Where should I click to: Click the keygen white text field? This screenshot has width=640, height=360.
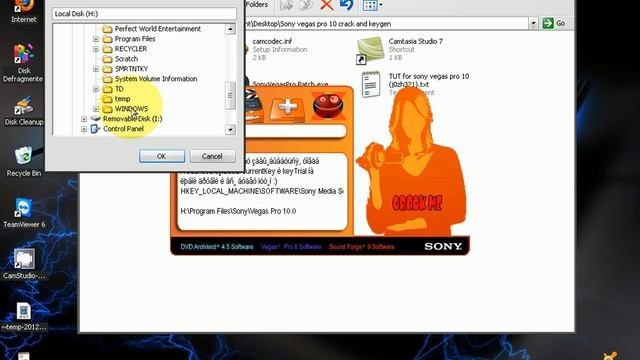296,131
